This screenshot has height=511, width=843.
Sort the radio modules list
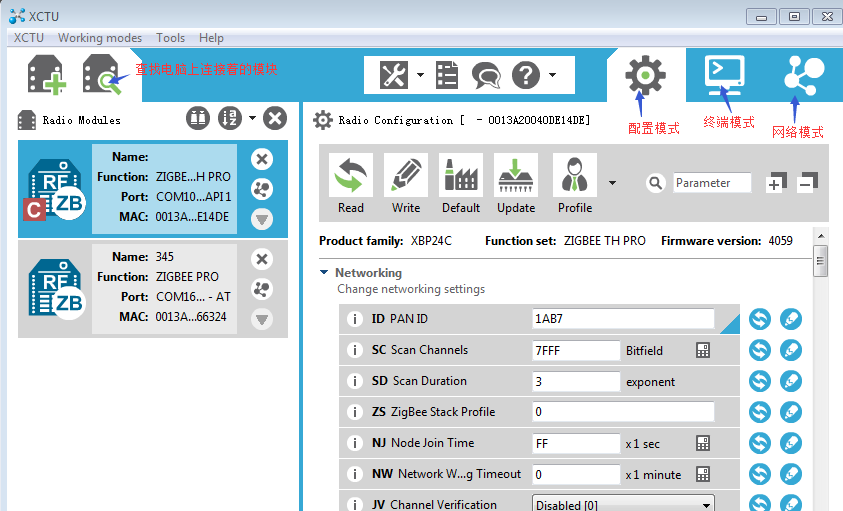(230, 118)
